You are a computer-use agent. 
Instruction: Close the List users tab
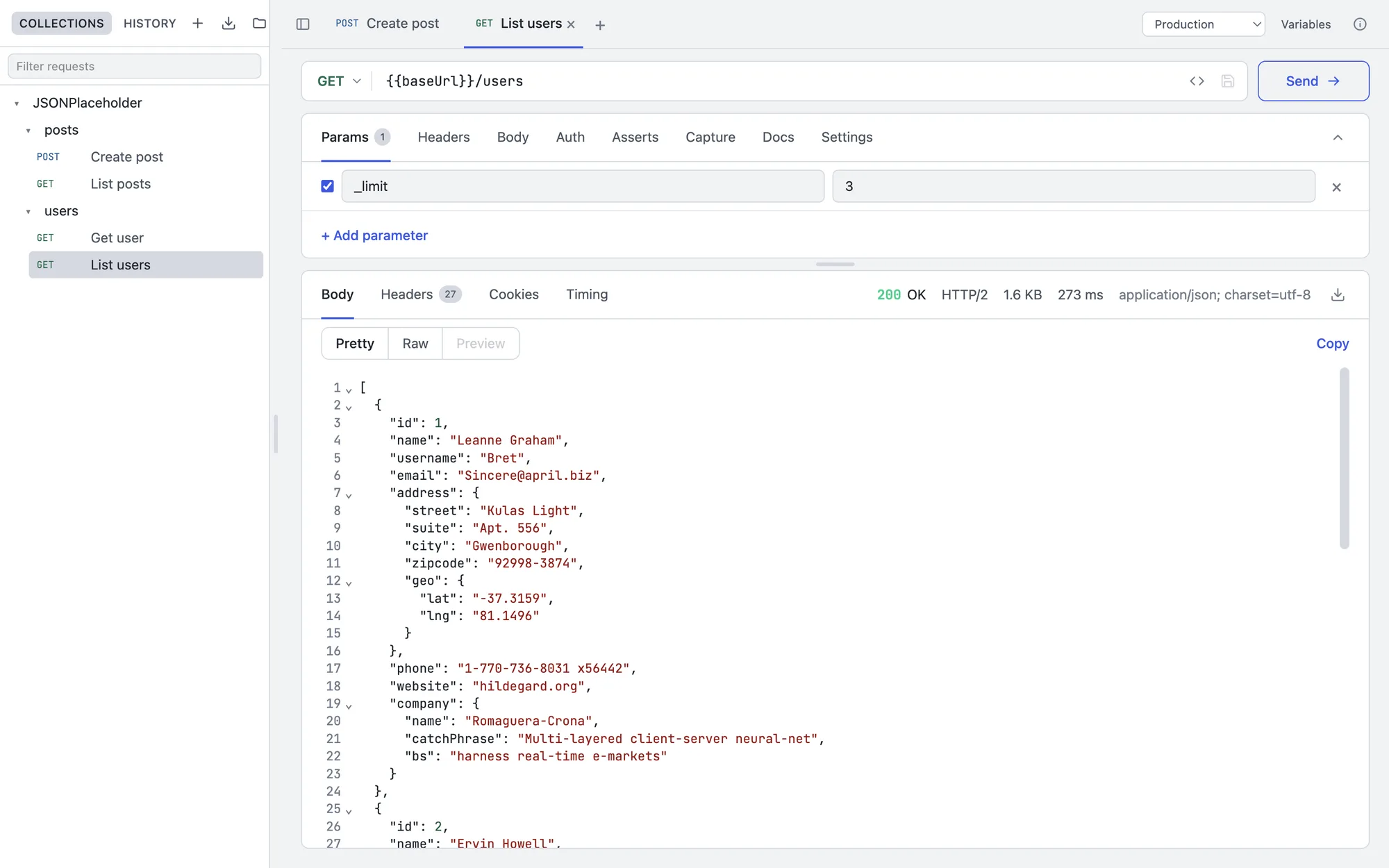click(571, 24)
